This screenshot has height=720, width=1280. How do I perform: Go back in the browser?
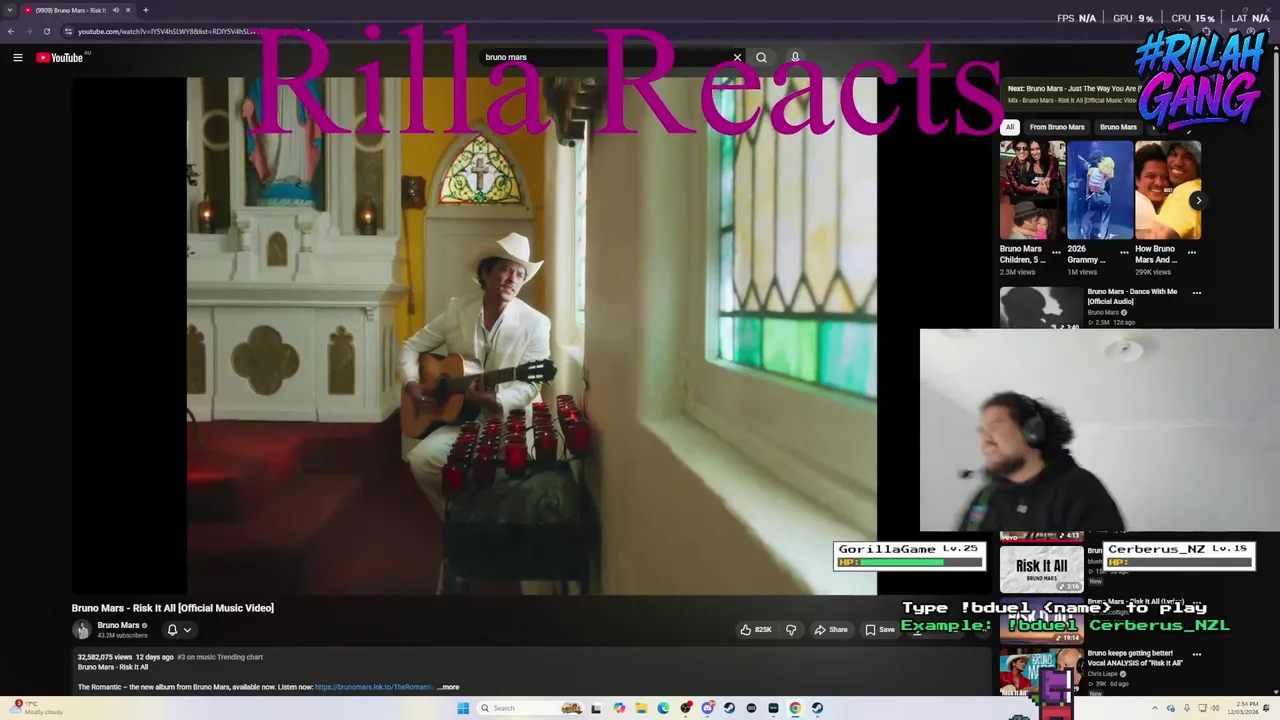(x=11, y=31)
